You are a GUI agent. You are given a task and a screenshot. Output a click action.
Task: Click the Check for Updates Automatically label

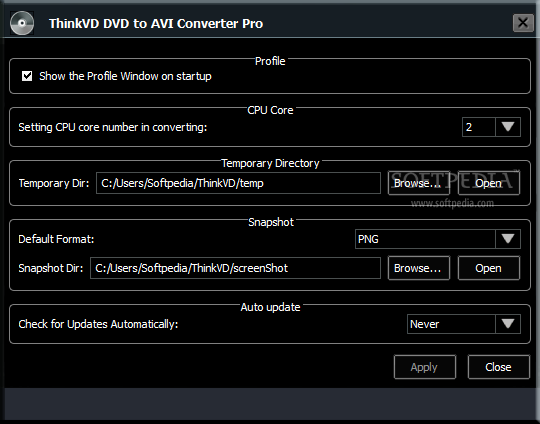[x=98, y=324]
